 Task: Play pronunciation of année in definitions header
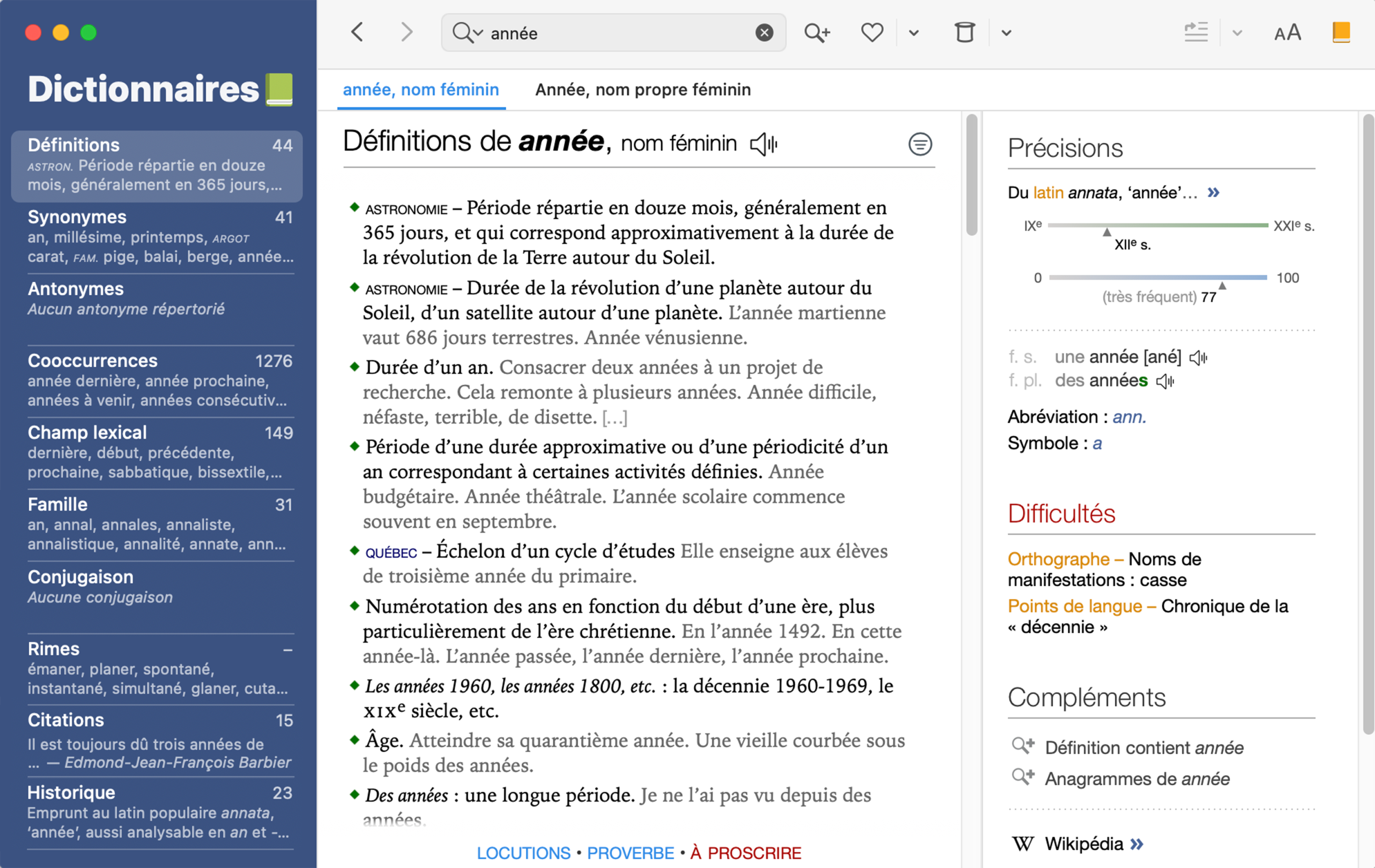[764, 144]
